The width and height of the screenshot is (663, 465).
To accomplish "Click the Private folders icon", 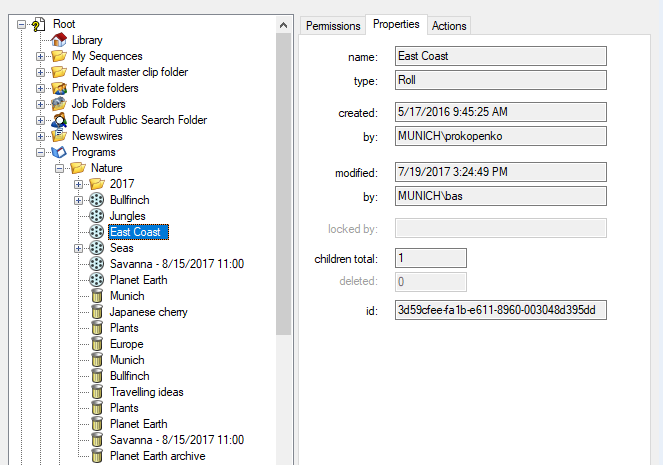I will (x=59, y=88).
